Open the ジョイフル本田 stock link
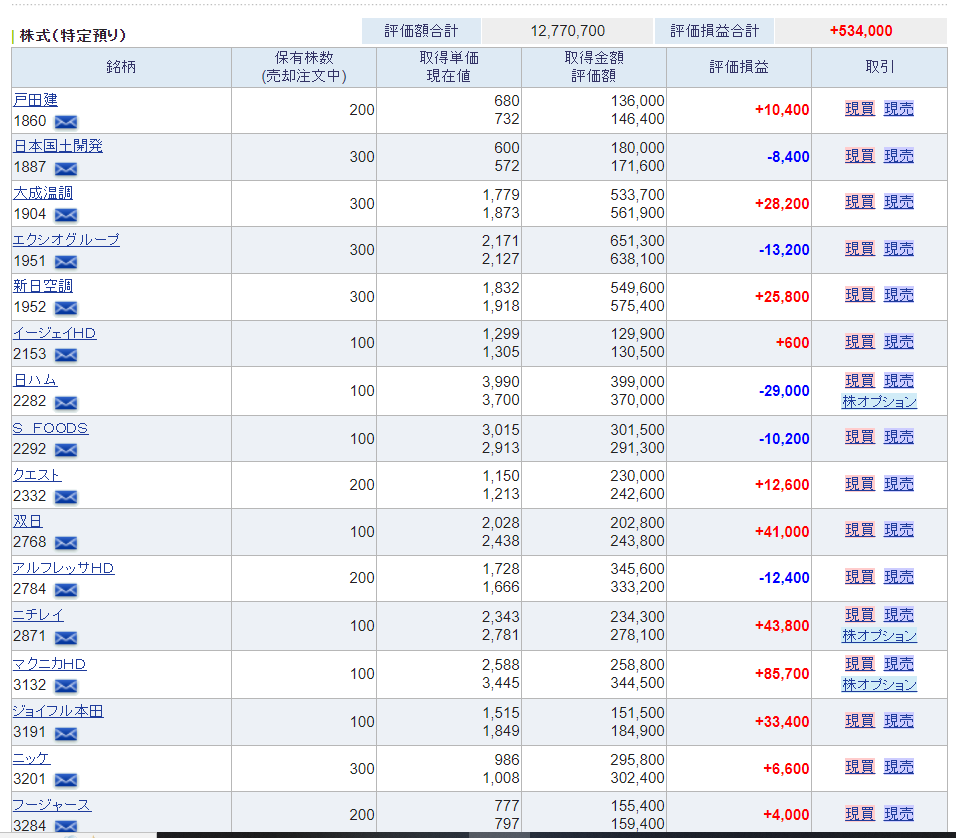Screen dimensions: 956x838 point(58,711)
